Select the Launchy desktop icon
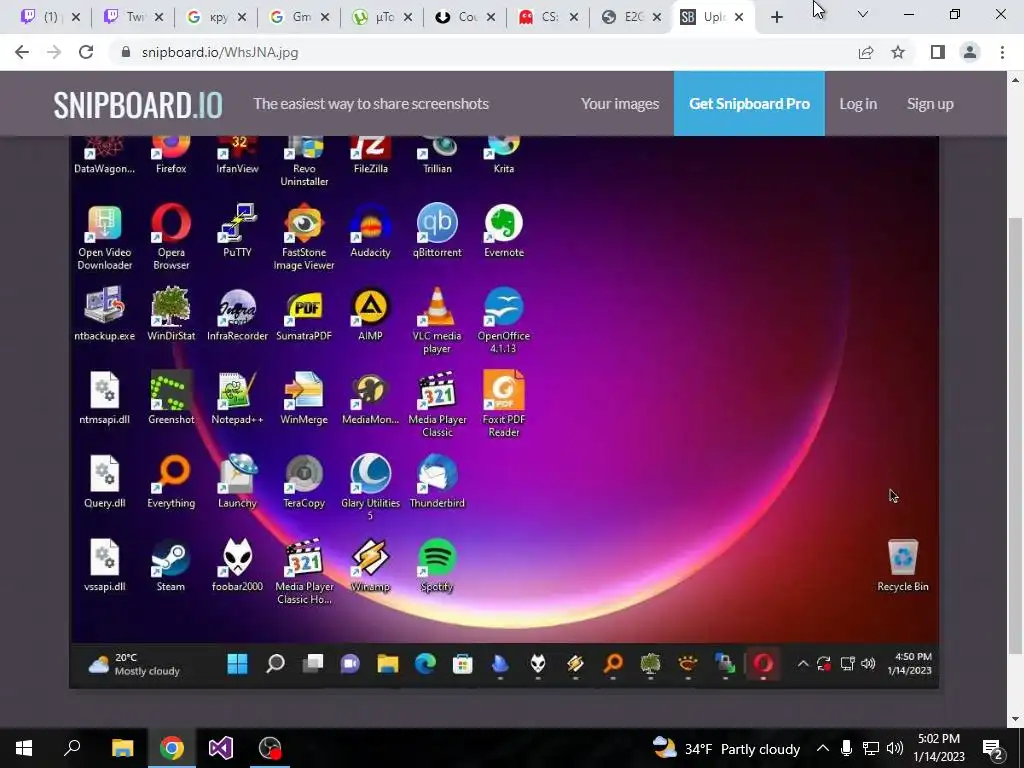 point(237,481)
